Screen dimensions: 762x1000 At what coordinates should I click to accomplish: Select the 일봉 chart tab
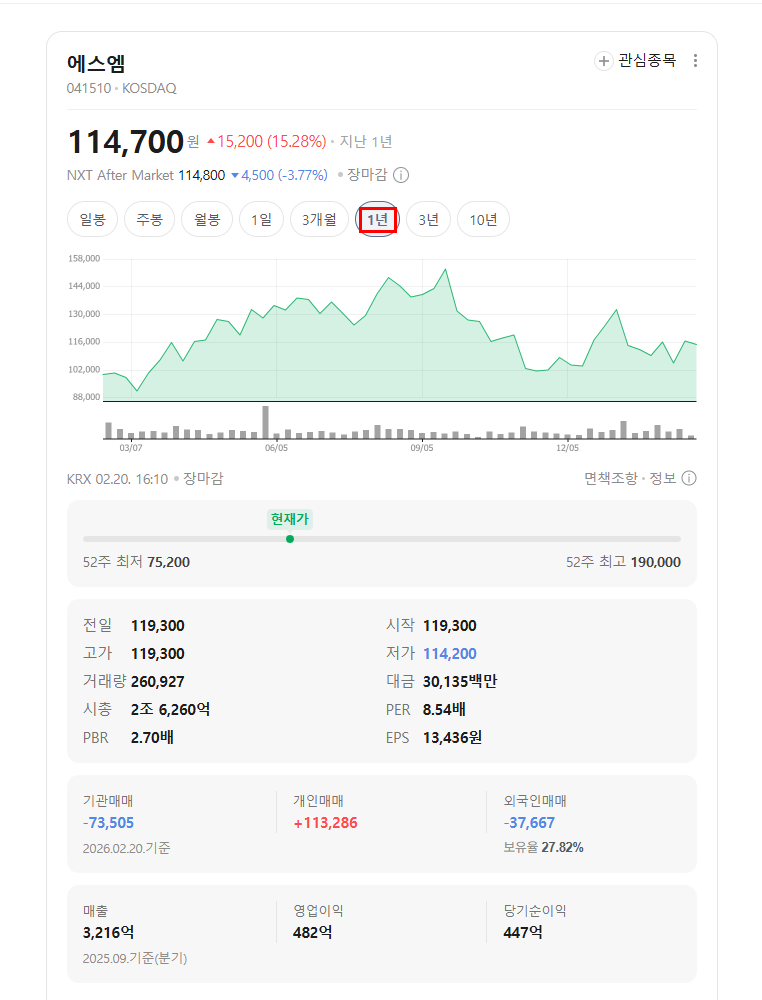[x=92, y=219]
